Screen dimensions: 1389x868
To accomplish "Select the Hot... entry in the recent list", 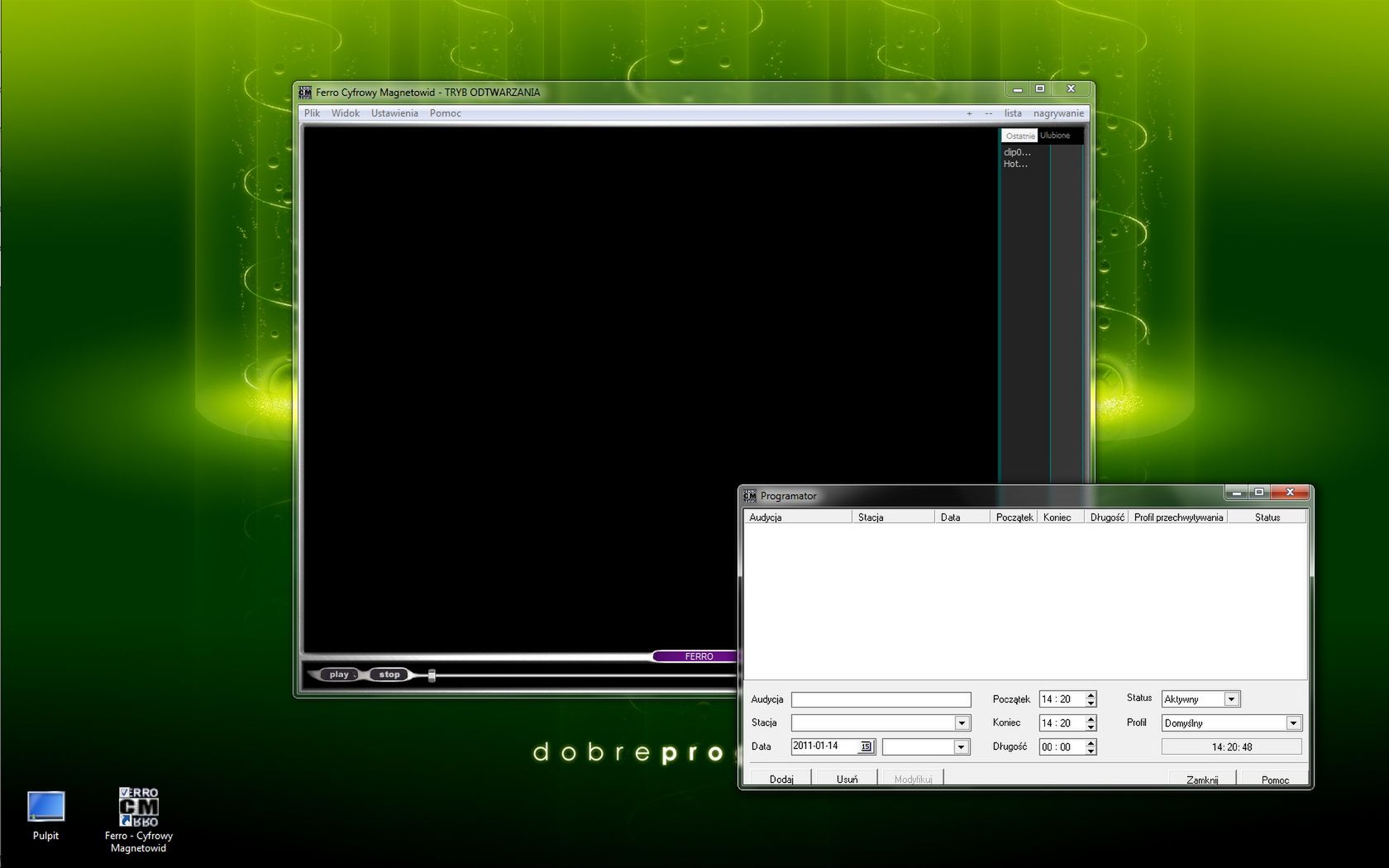I will pyautogui.click(x=1015, y=164).
